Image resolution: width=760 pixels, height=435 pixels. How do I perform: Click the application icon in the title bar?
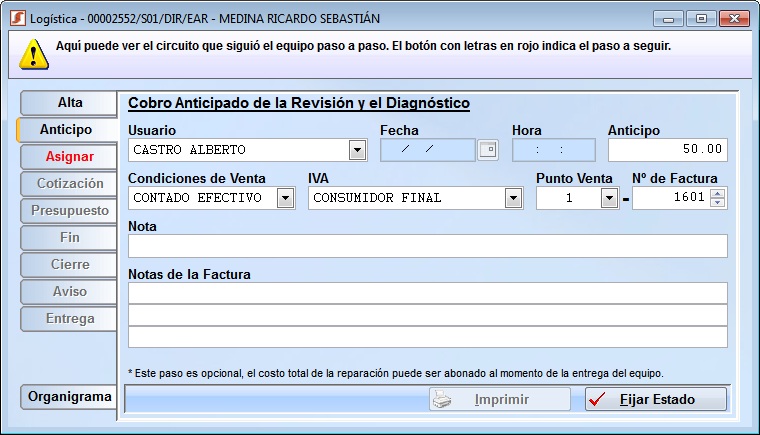pyautogui.click(x=15, y=19)
